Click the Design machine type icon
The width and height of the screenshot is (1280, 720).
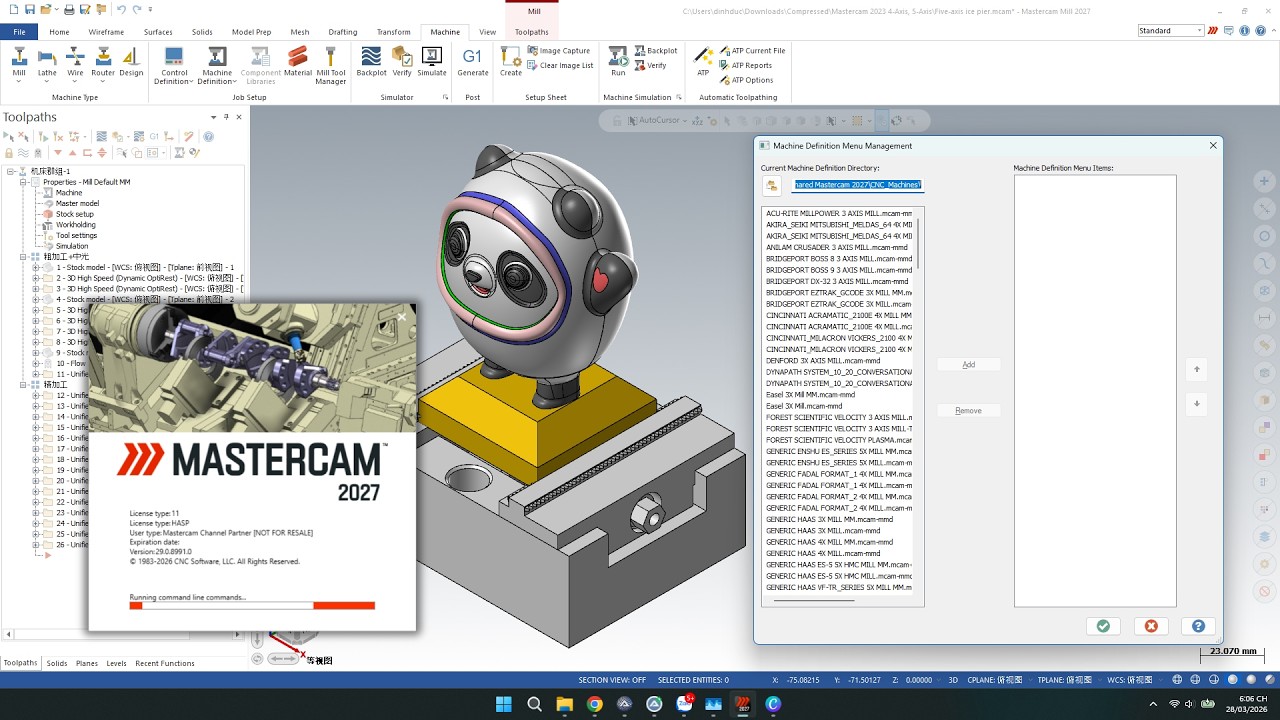click(131, 61)
